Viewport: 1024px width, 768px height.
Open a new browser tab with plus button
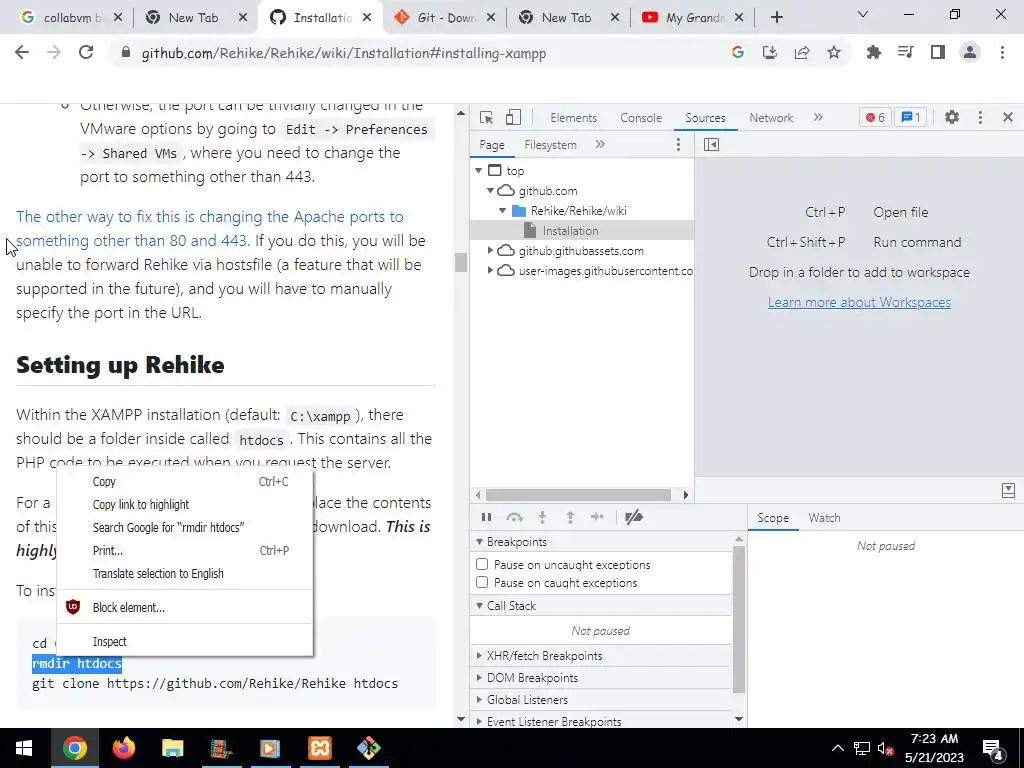click(x=776, y=18)
